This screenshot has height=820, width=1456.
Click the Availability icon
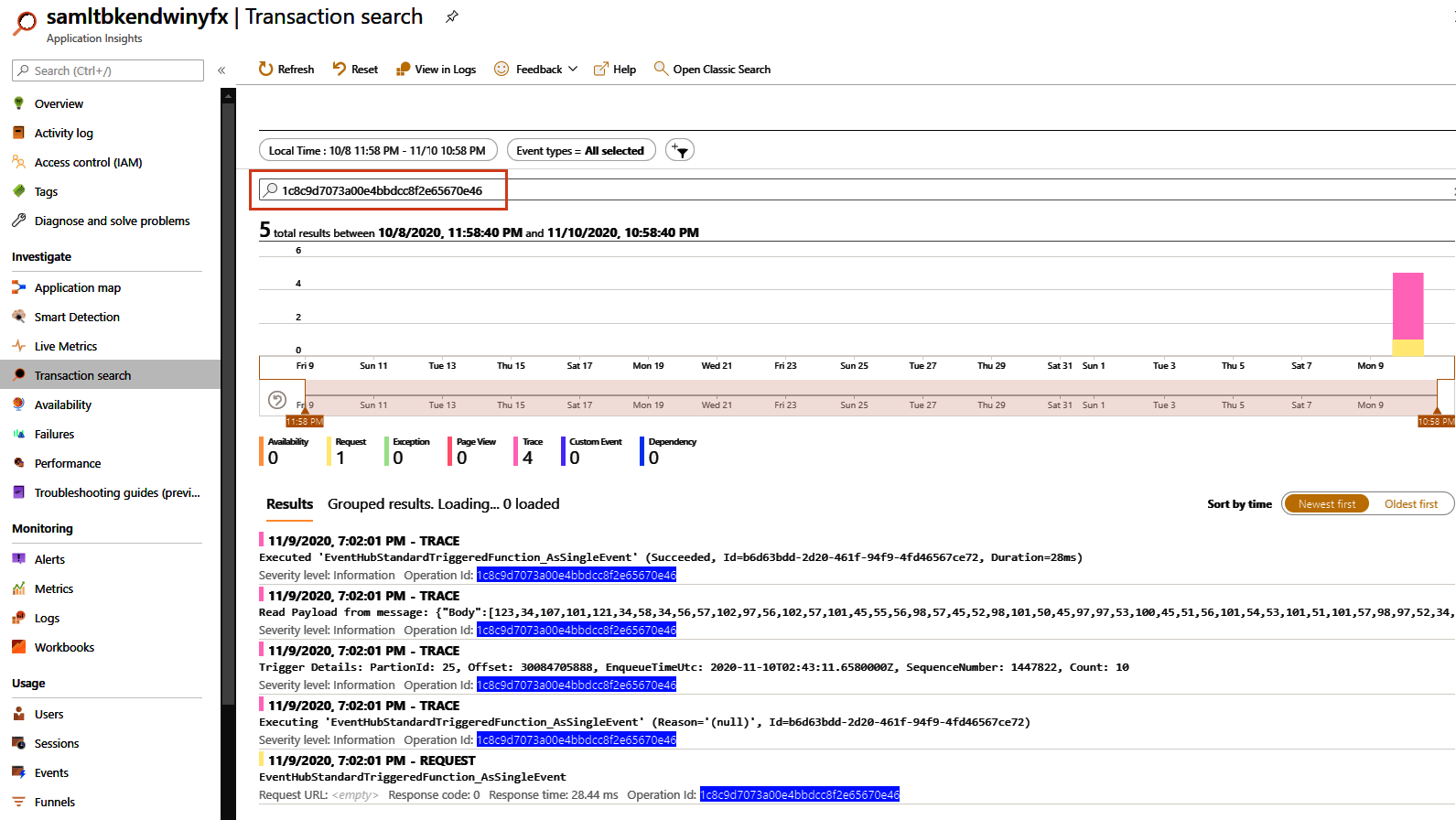tap(18, 405)
